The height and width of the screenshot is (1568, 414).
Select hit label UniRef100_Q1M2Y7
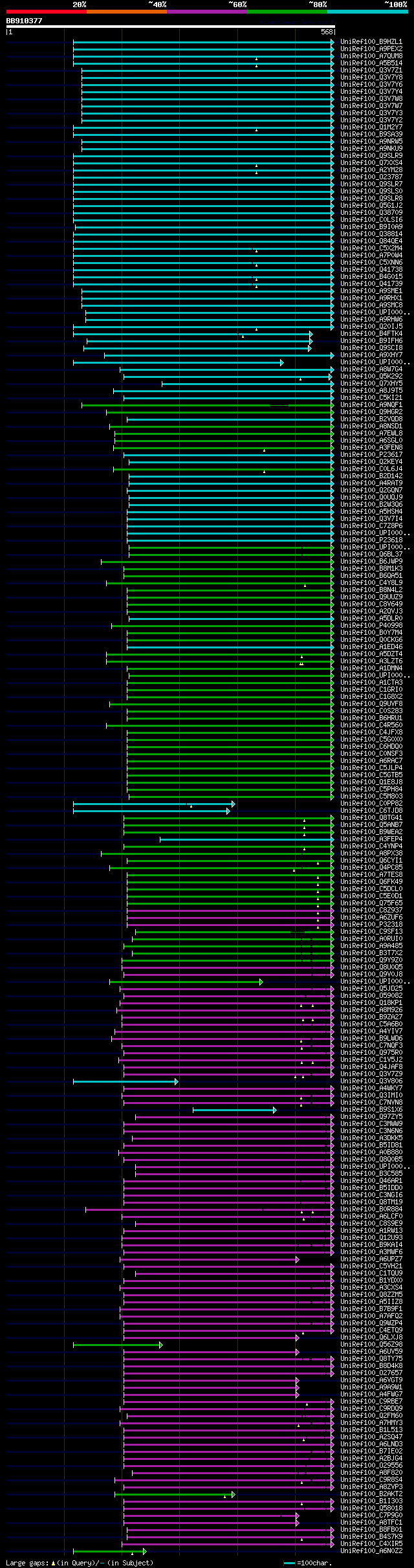tap(371, 127)
